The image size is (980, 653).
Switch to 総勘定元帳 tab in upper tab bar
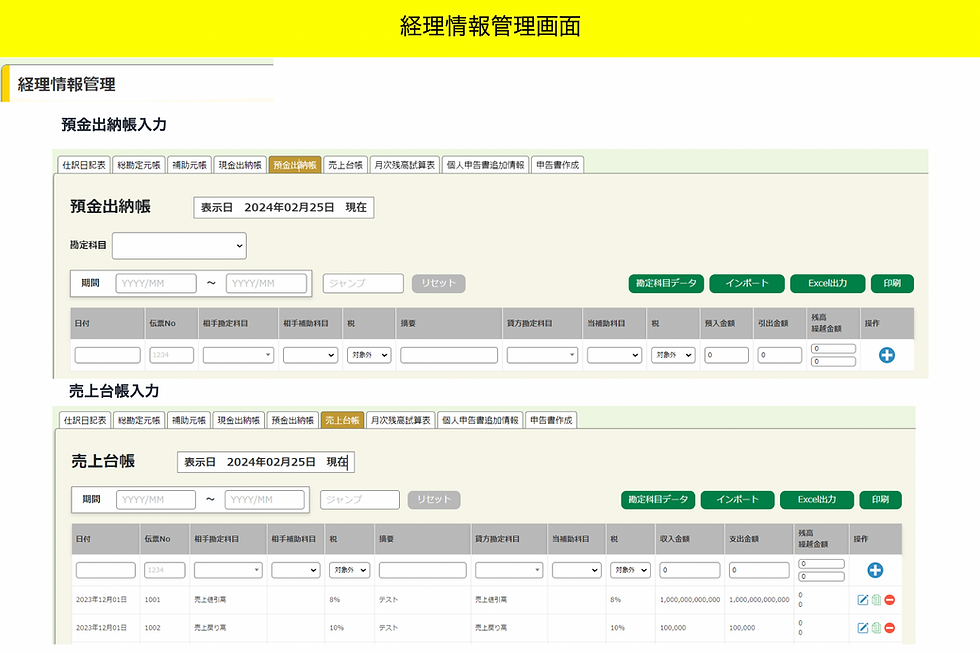click(x=139, y=165)
